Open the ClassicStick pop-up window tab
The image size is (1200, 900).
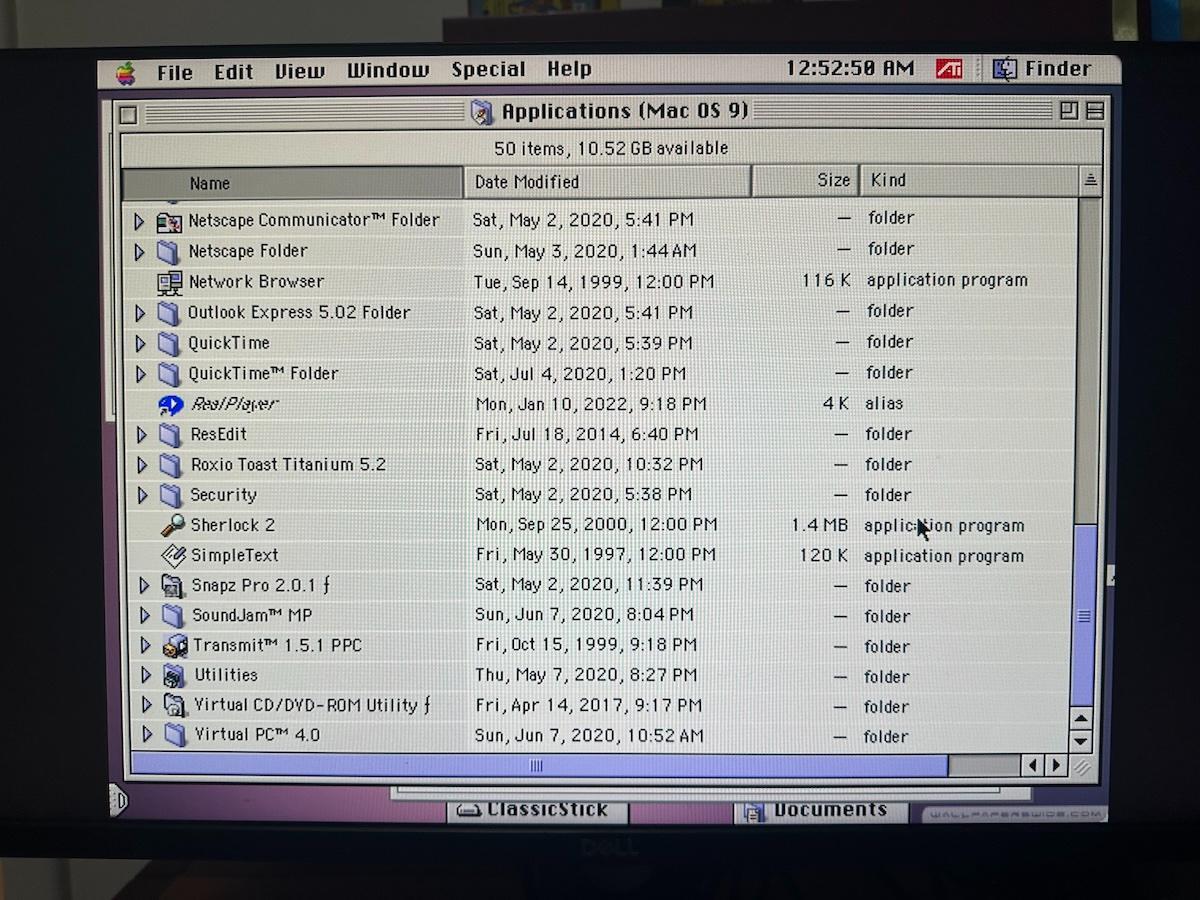(x=535, y=811)
